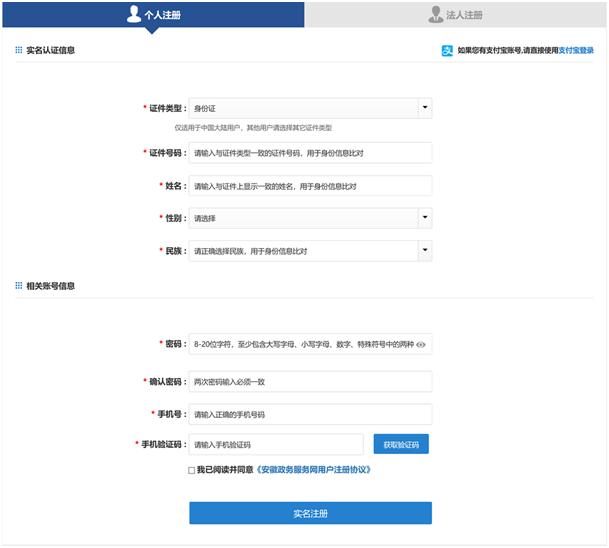Open the 证件类型 dropdown arrow

[x=424, y=108]
